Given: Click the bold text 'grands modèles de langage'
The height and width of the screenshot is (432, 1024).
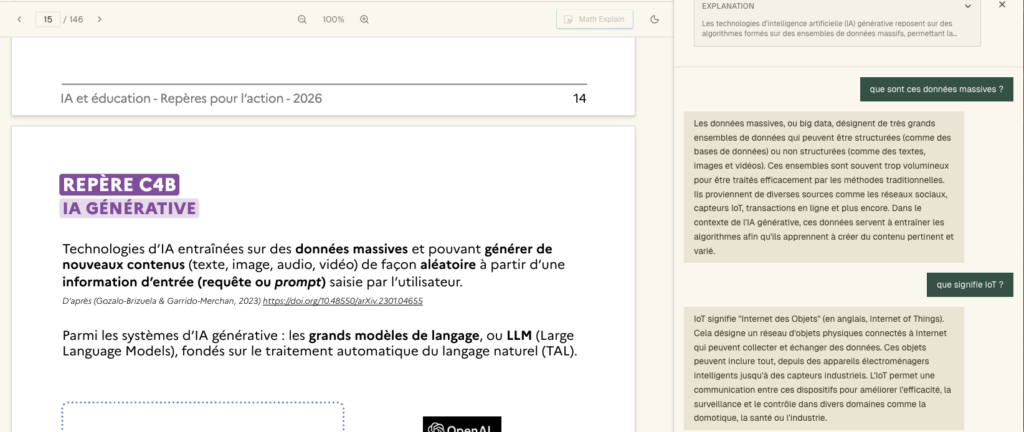Looking at the screenshot, I should 394,336.
